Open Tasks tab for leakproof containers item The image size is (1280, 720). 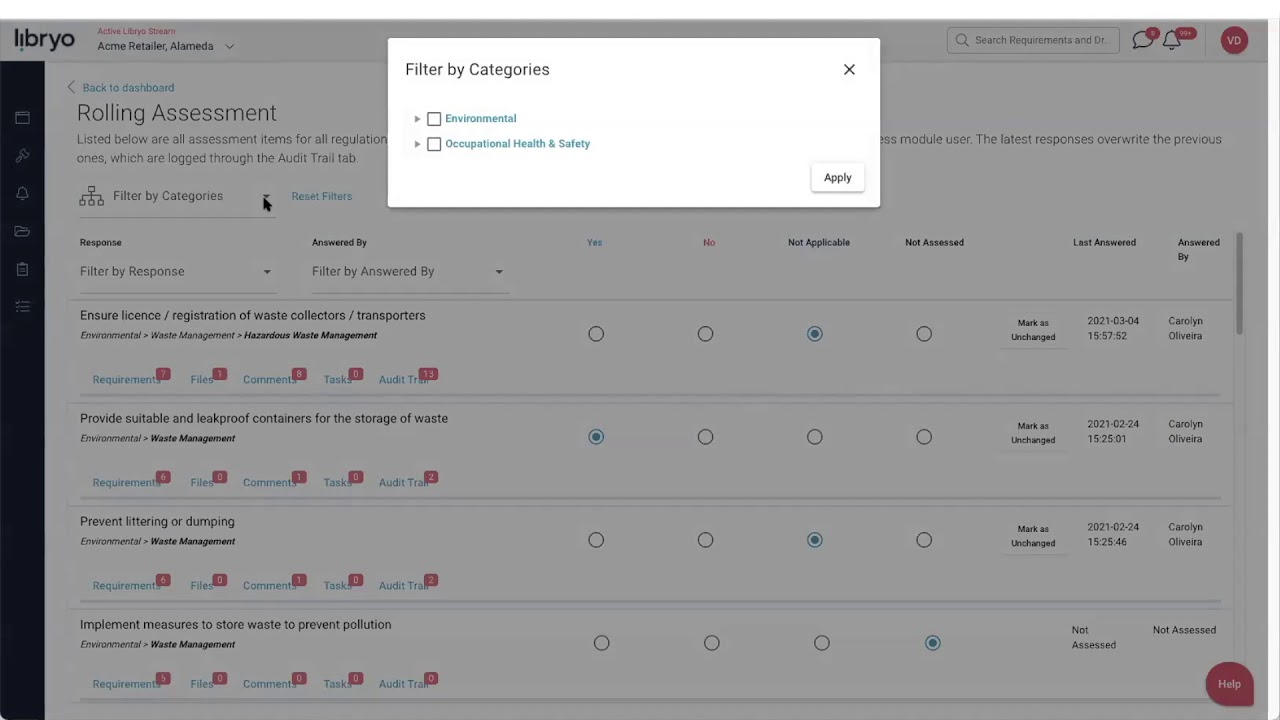338,482
